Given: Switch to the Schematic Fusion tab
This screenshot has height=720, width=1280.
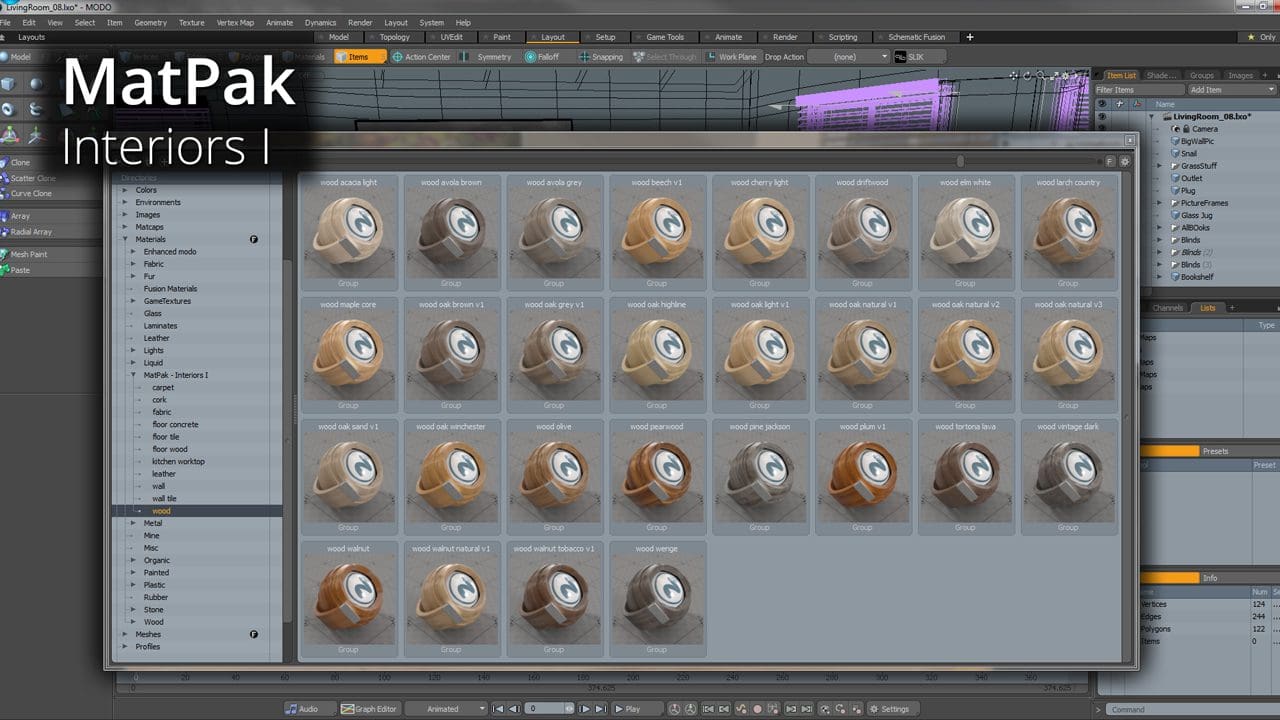Looking at the screenshot, I should 916,37.
